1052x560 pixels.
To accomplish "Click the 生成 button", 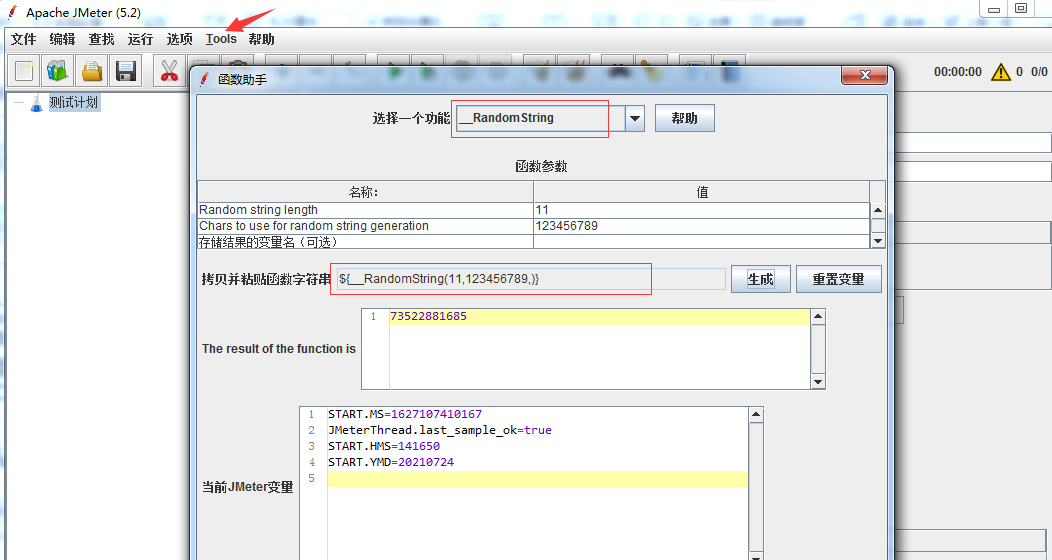I will point(760,279).
